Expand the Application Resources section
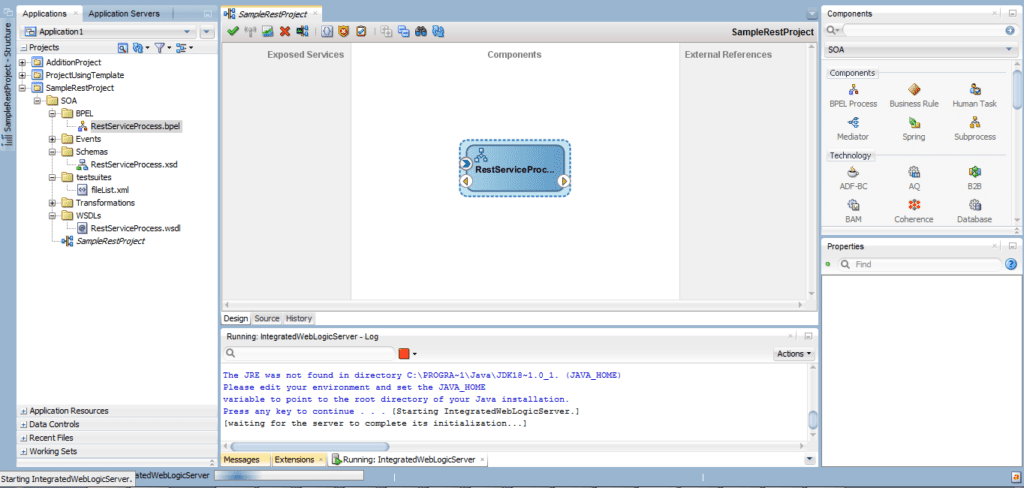The width and height of the screenshot is (1024, 488). pos(24,411)
